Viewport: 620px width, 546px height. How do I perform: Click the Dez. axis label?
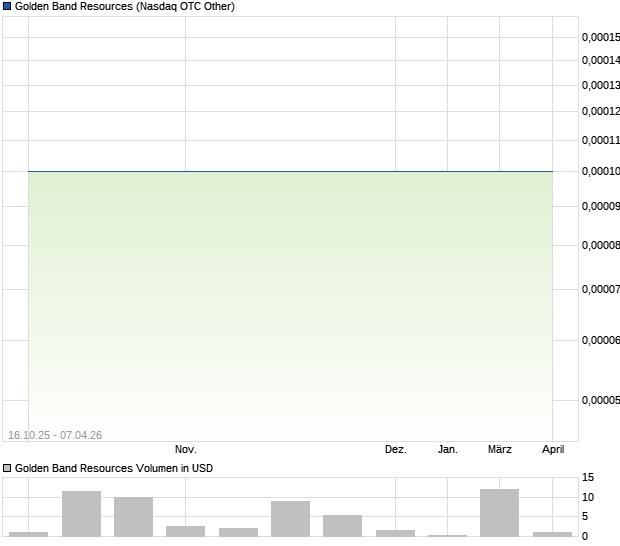[x=396, y=449]
